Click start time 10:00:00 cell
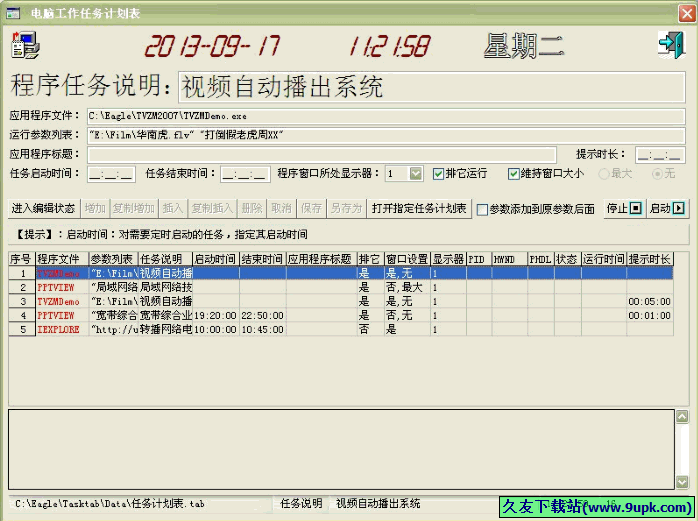 click(x=216, y=330)
